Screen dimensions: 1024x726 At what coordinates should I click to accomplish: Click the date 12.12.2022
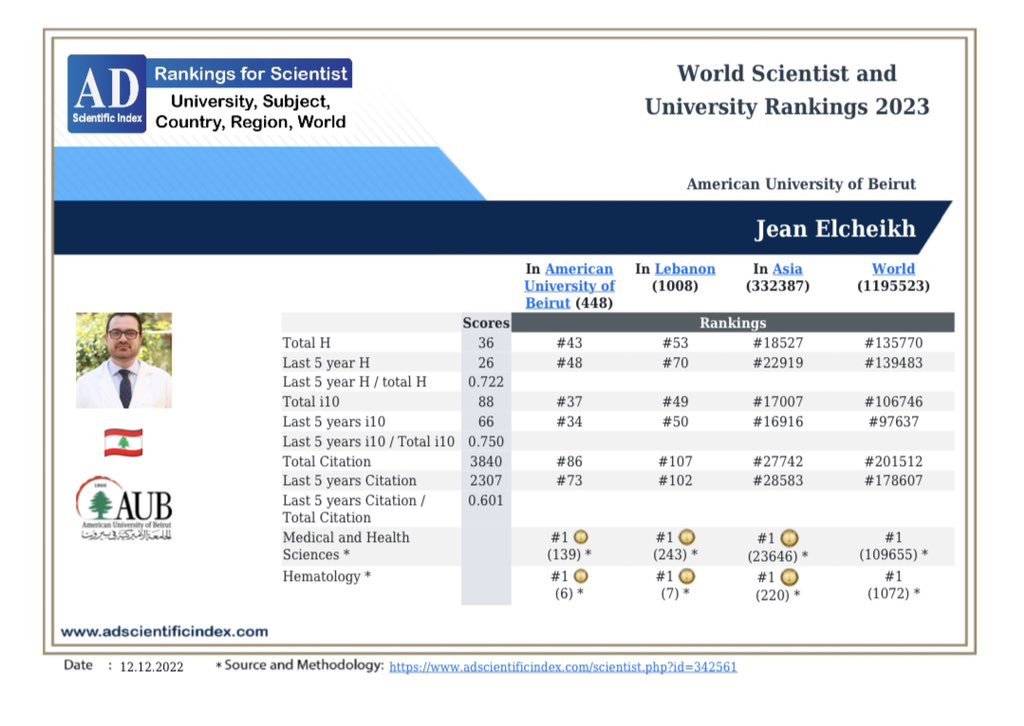[x=152, y=667]
